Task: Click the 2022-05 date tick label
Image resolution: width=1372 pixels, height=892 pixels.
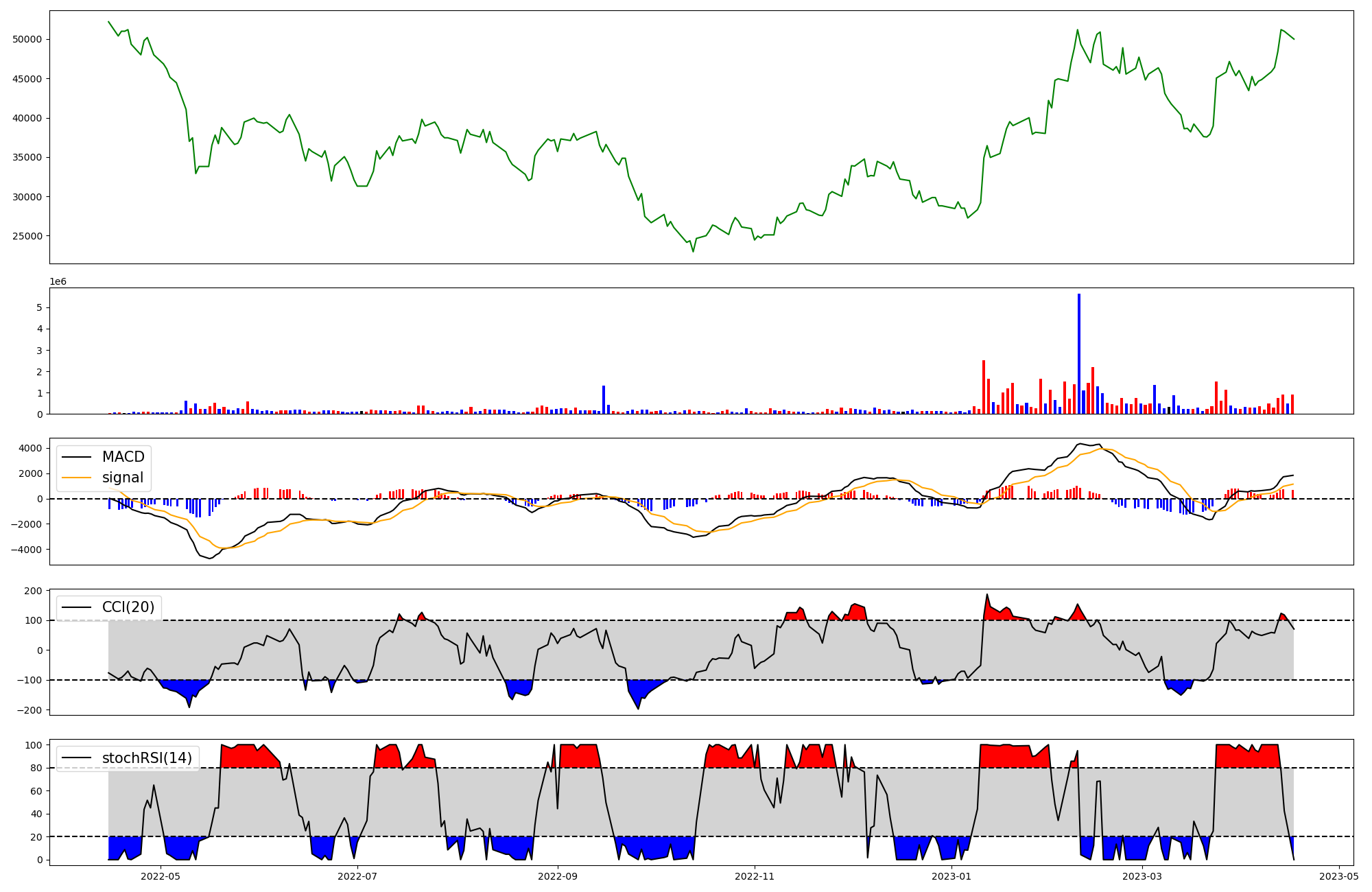Action: click(161, 876)
